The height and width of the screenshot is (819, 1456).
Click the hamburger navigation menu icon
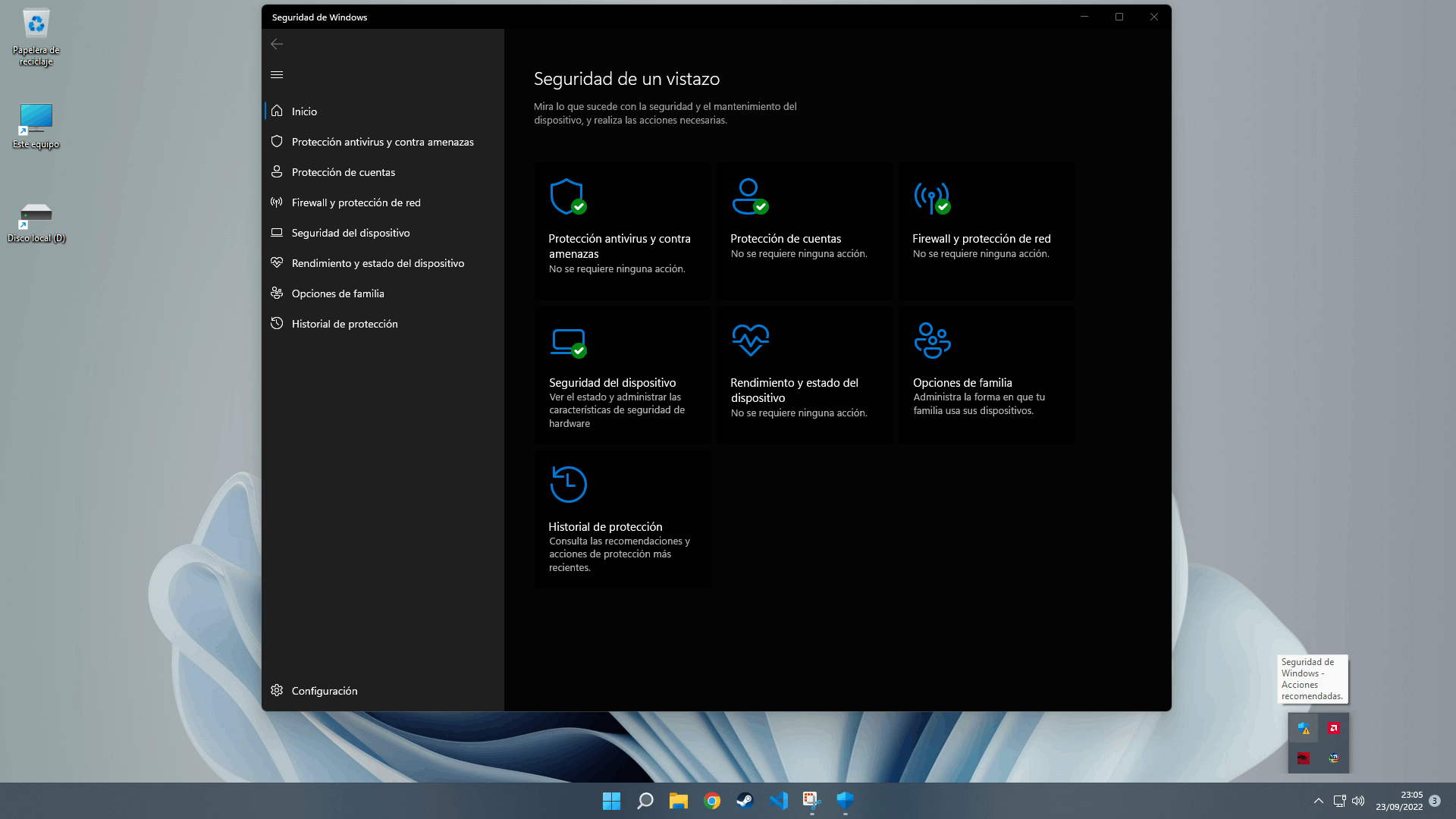(x=277, y=74)
